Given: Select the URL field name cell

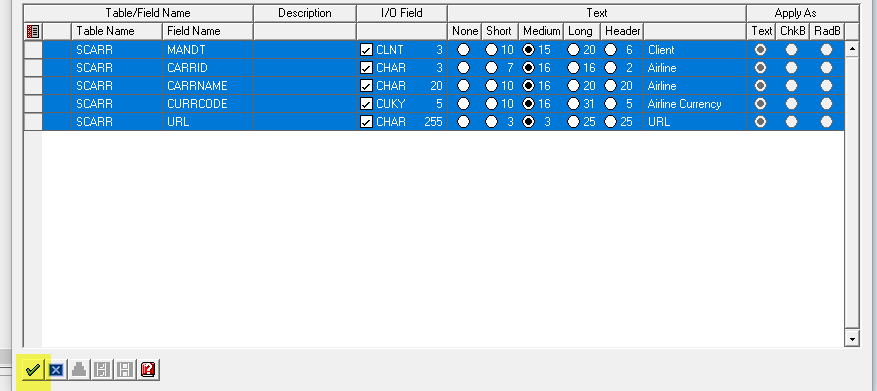Looking at the screenshot, I should coord(208,121).
